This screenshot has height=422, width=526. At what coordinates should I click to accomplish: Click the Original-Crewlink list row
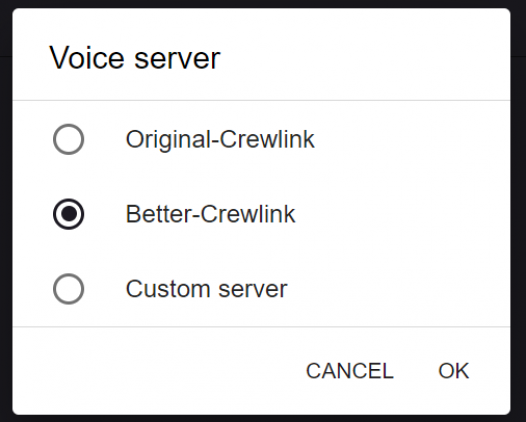[x=261, y=139]
